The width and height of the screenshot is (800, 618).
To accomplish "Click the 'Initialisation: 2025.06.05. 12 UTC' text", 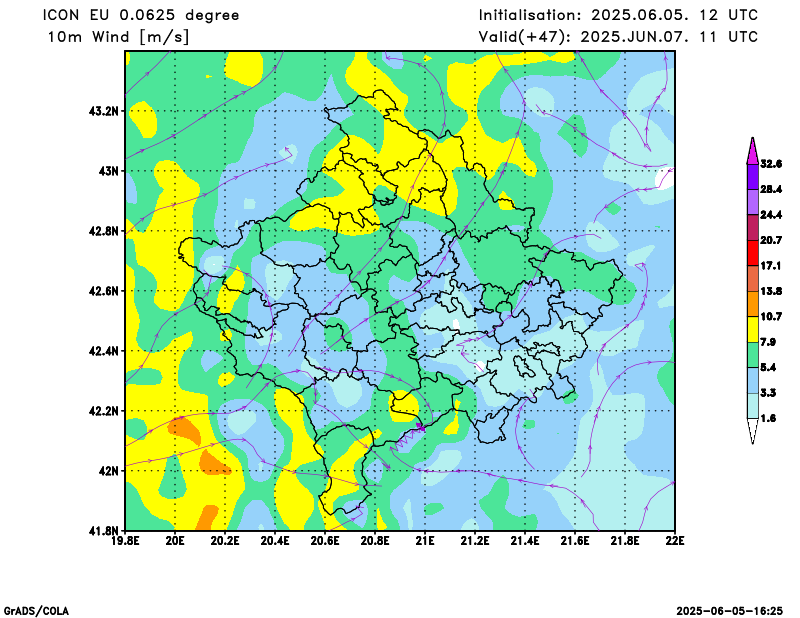I will tap(618, 15).
